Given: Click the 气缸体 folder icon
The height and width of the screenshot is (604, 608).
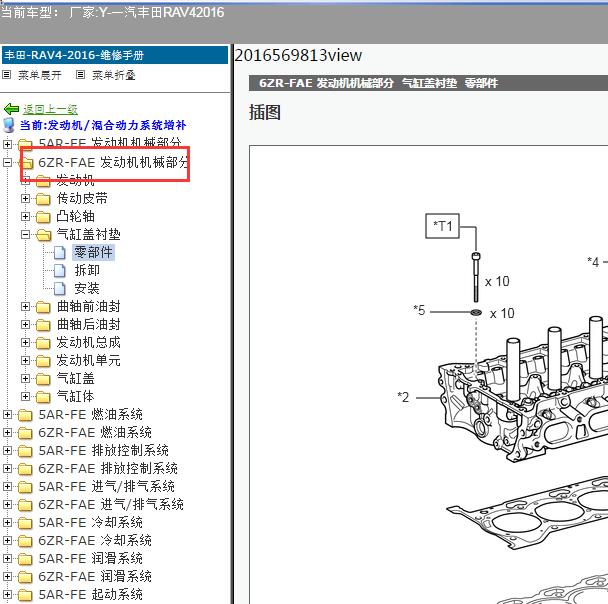Looking at the screenshot, I should [43, 397].
